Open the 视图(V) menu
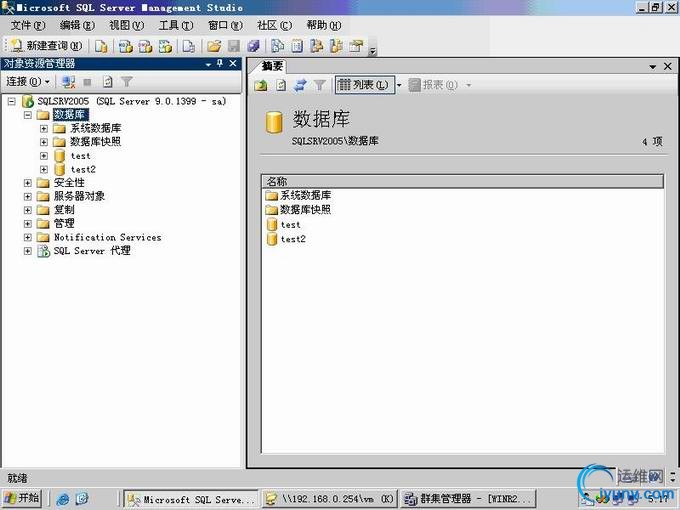 [x=126, y=26]
